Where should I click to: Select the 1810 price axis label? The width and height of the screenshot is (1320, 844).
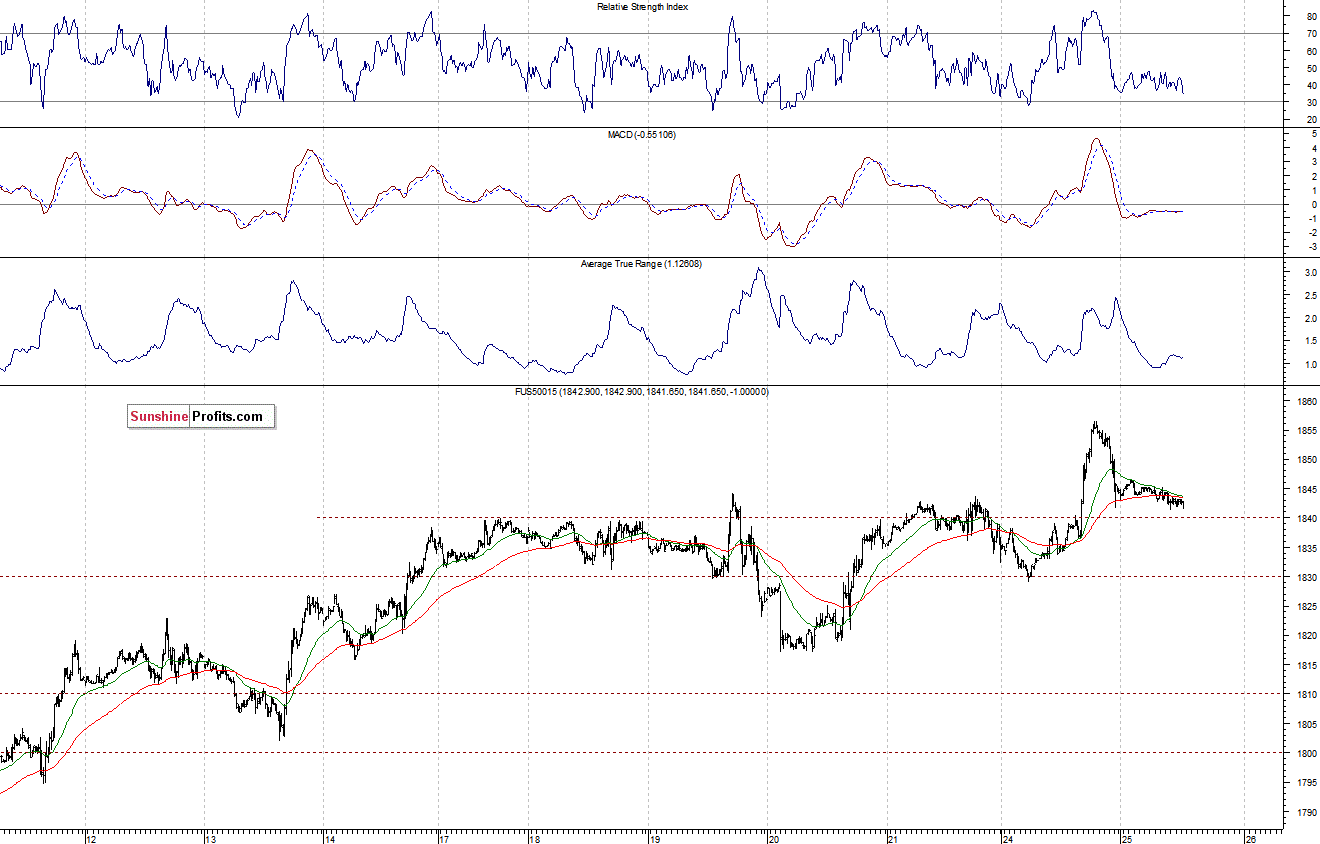[x=1306, y=694]
